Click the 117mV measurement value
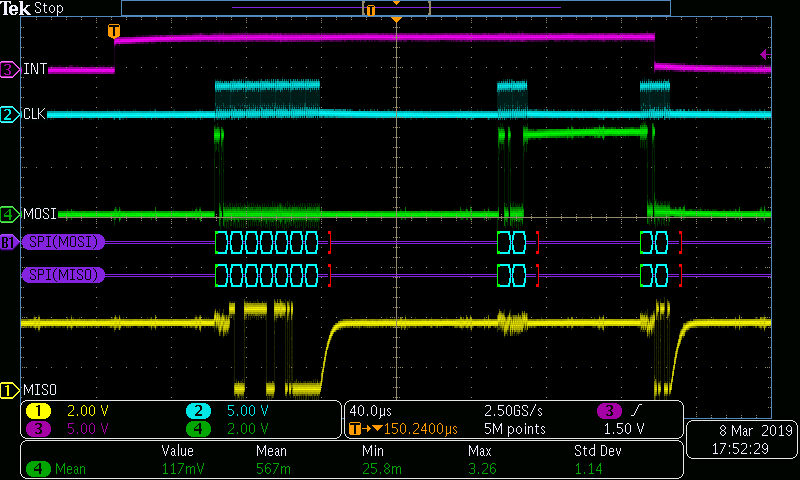 coord(183,469)
